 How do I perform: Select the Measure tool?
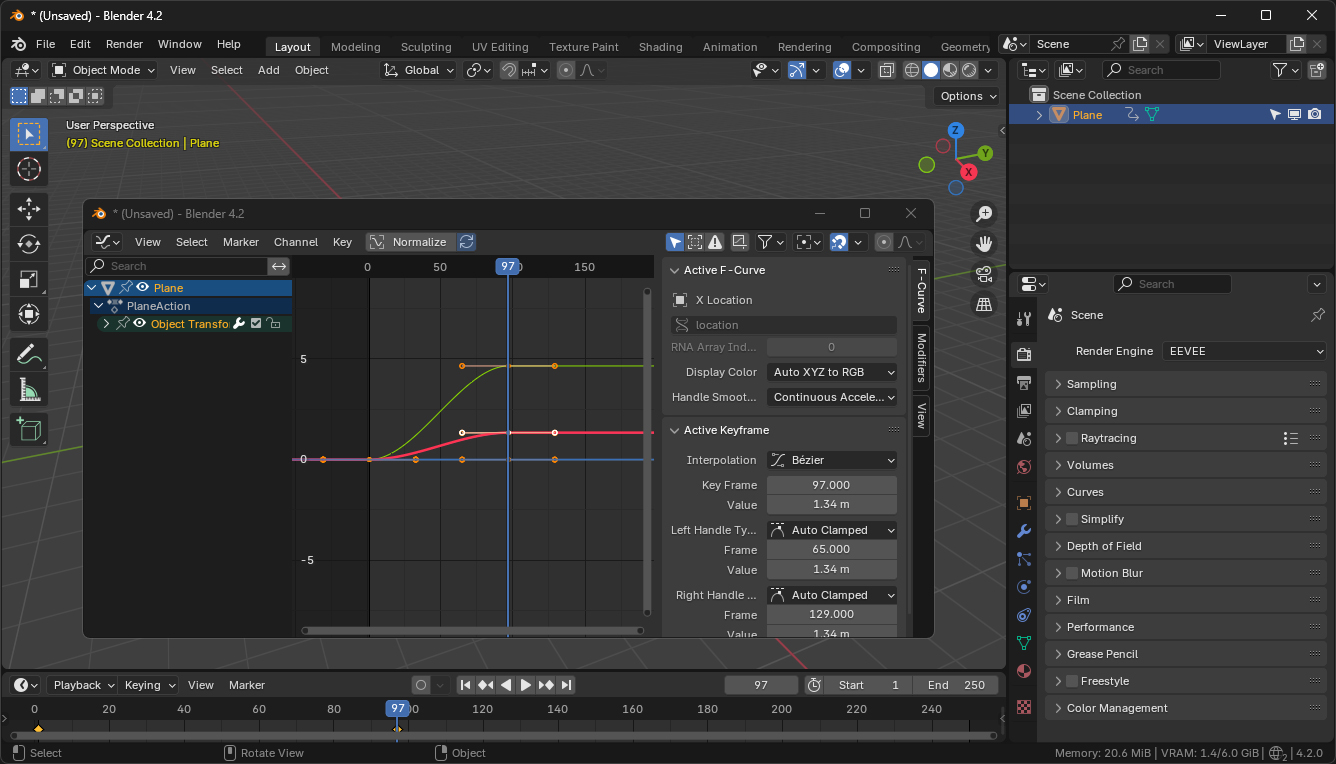tap(29, 390)
